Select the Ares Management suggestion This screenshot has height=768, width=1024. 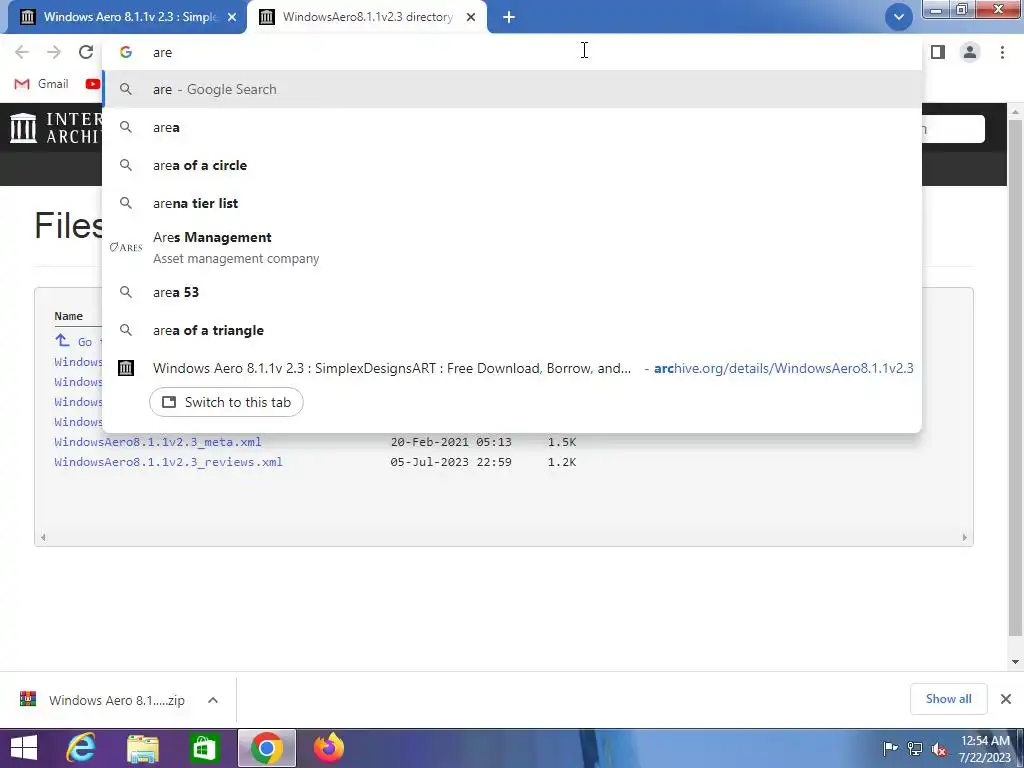coord(513,248)
